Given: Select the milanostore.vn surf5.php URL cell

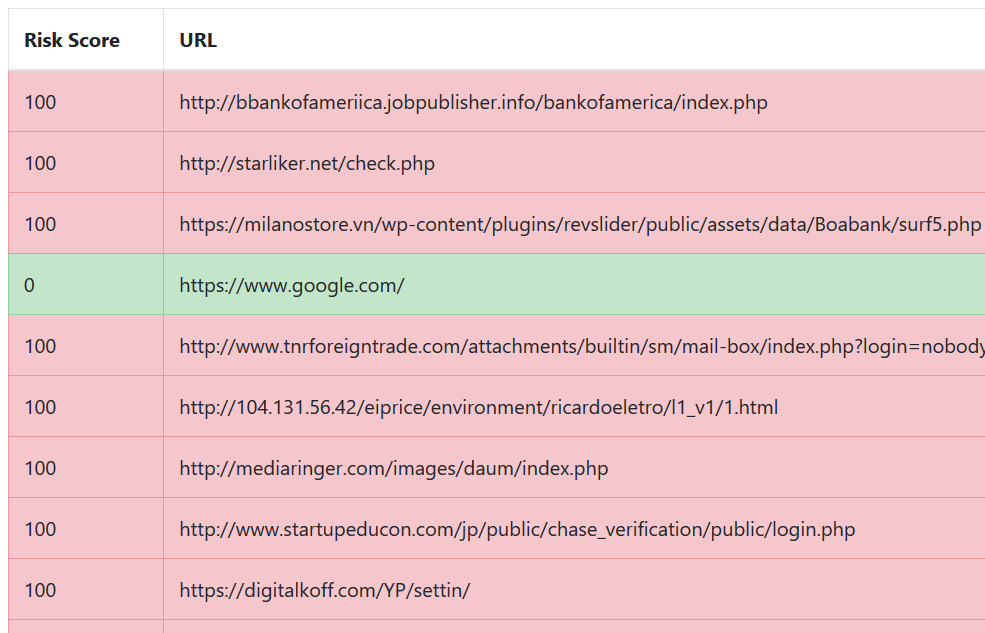Looking at the screenshot, I should (574, 224).
